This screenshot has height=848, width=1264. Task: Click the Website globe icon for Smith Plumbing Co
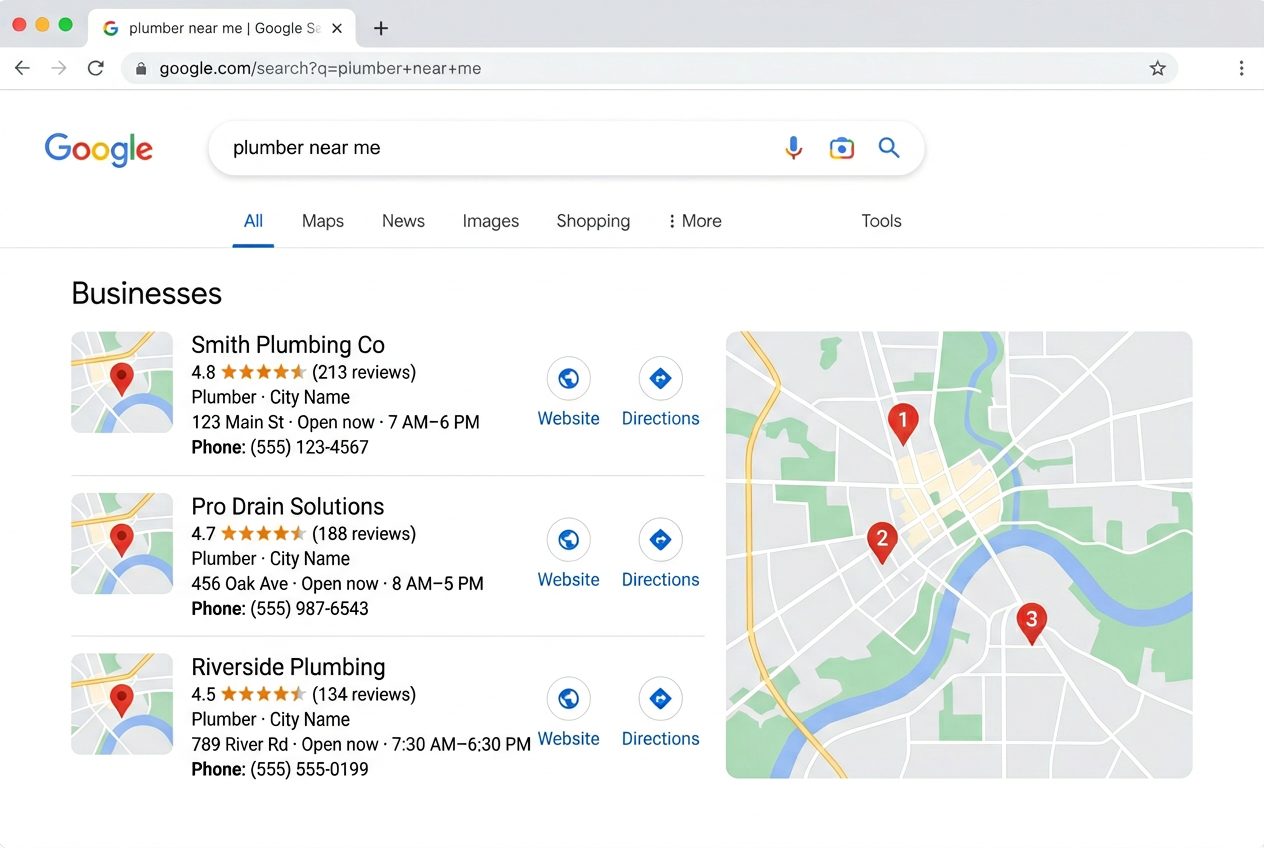[x=568, y=378]
